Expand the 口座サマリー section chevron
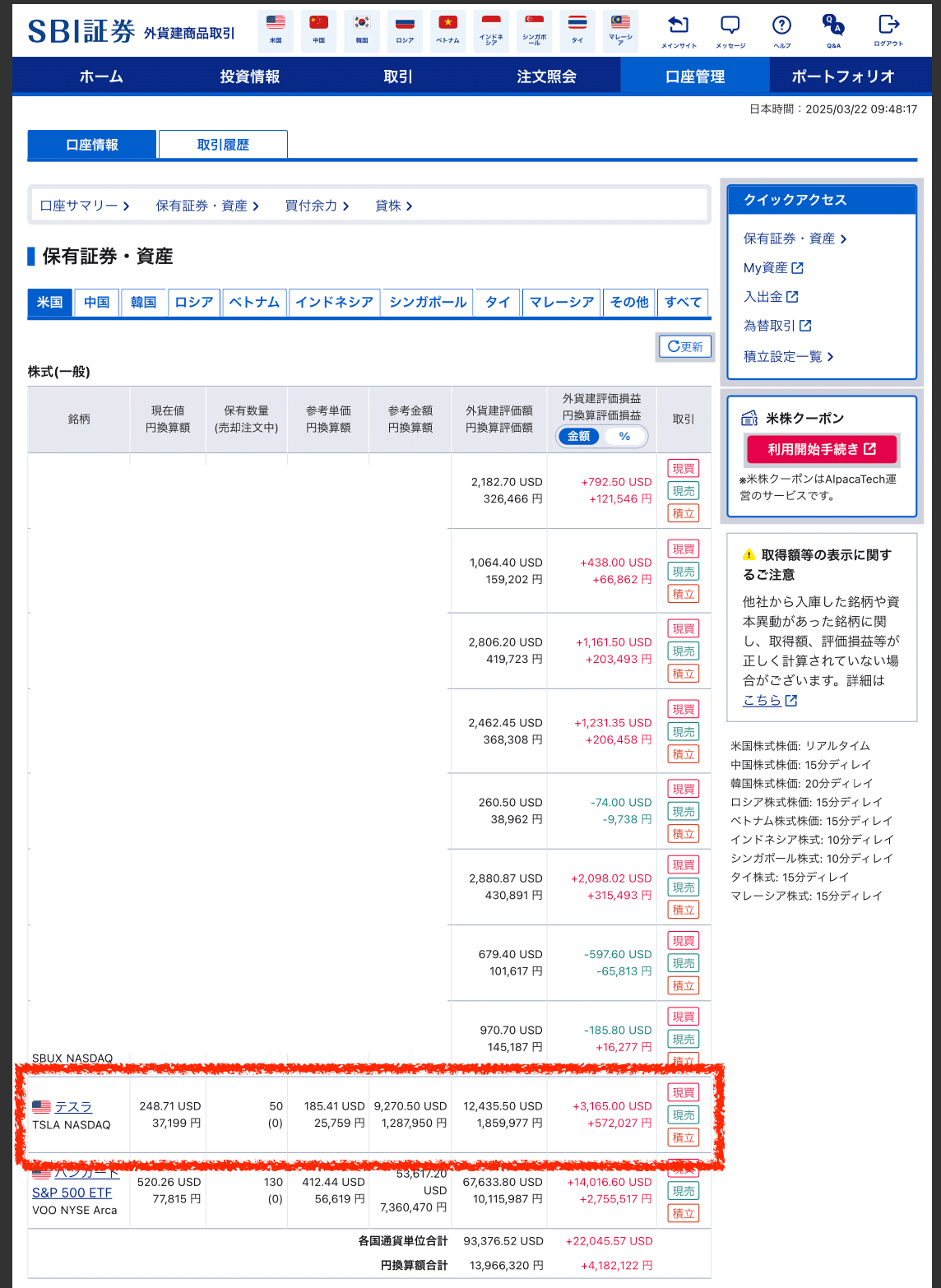The height and width of the screenshot is (1288, 941). click(x=127, y=206)
